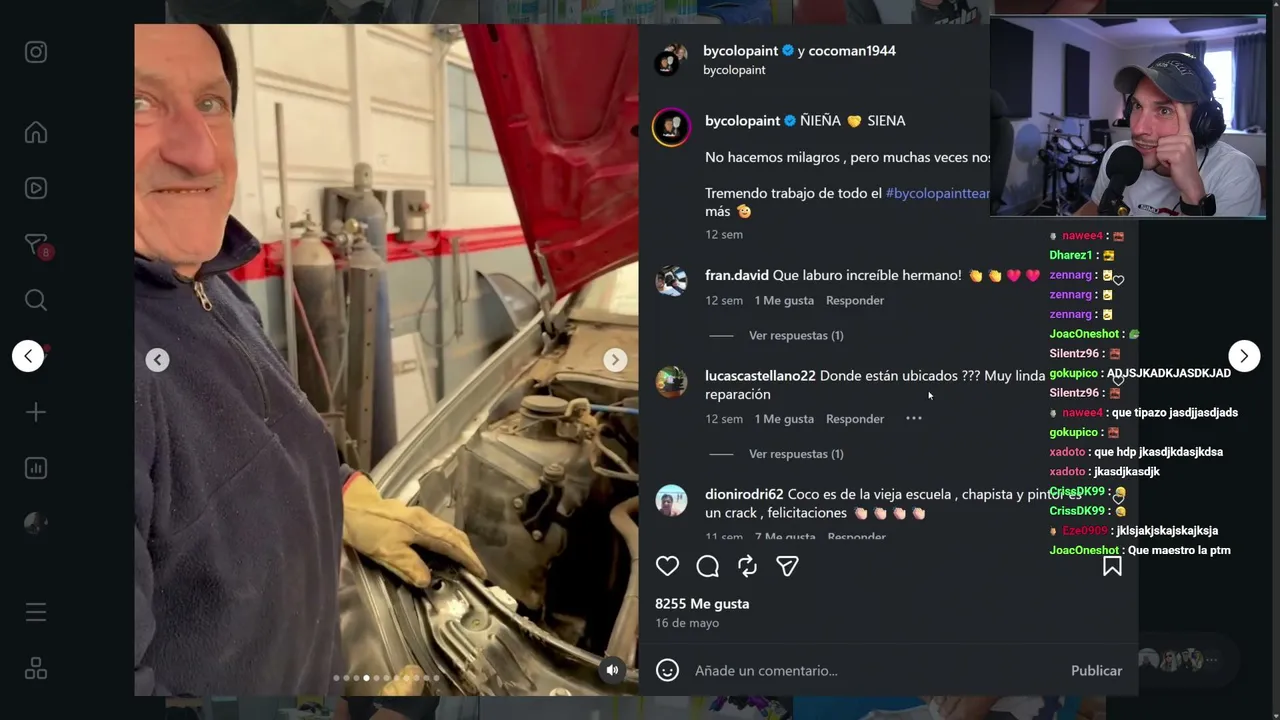Viewport: 1280px width, 720px height.
Task: Click the '16 de mayo' post date
Action: point(687,623)
